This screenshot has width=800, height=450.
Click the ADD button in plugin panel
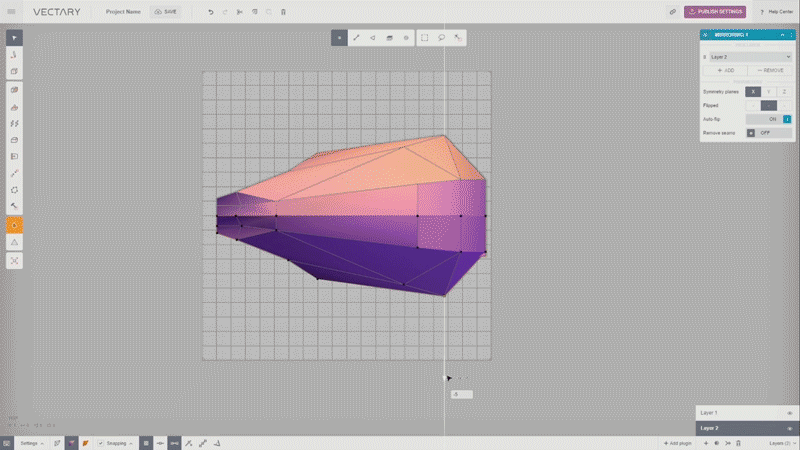pos(726,70)
